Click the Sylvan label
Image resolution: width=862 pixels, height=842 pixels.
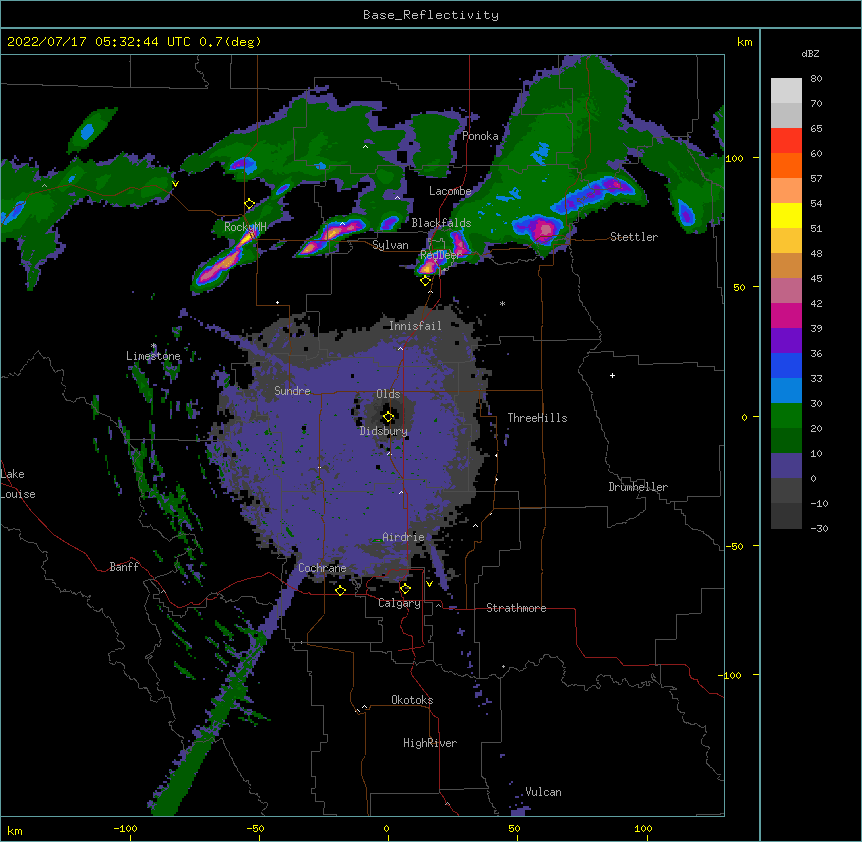pos(390,245)
